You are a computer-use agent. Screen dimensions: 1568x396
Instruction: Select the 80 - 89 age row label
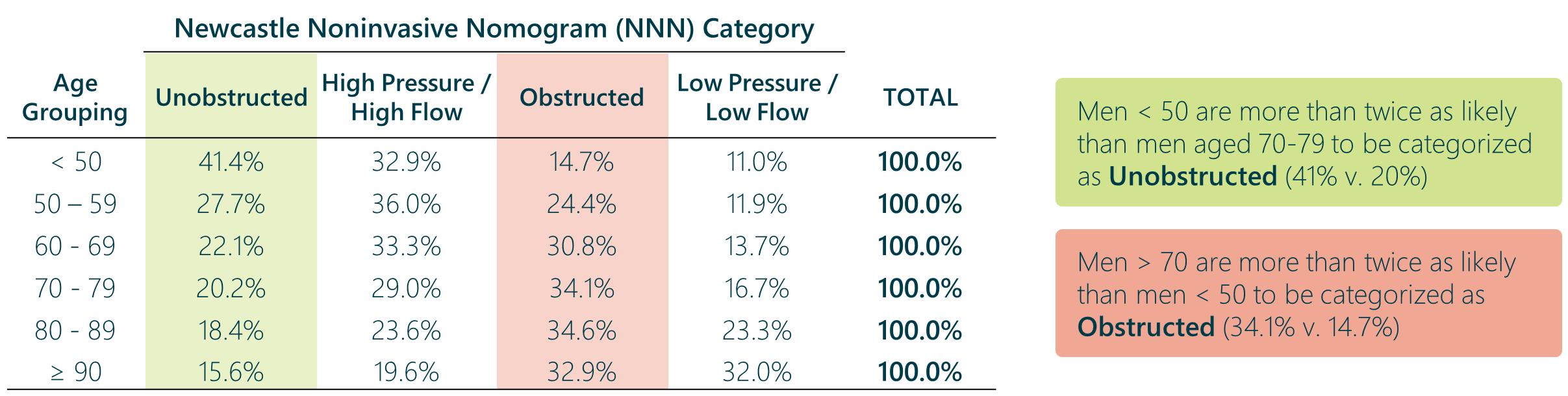(x=75, y=330)
